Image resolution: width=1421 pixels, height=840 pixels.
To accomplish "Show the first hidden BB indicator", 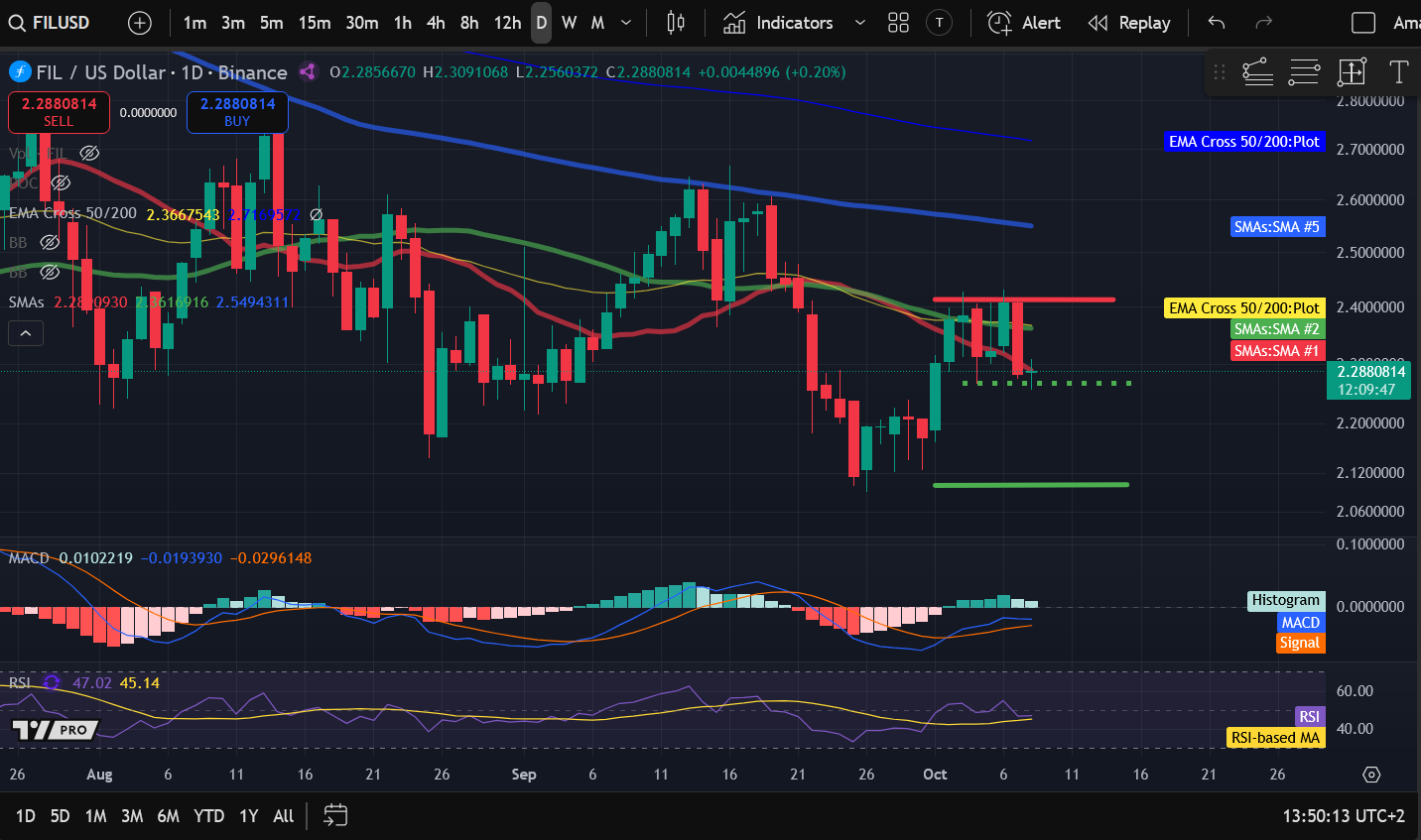I will (x=50, y=242).
